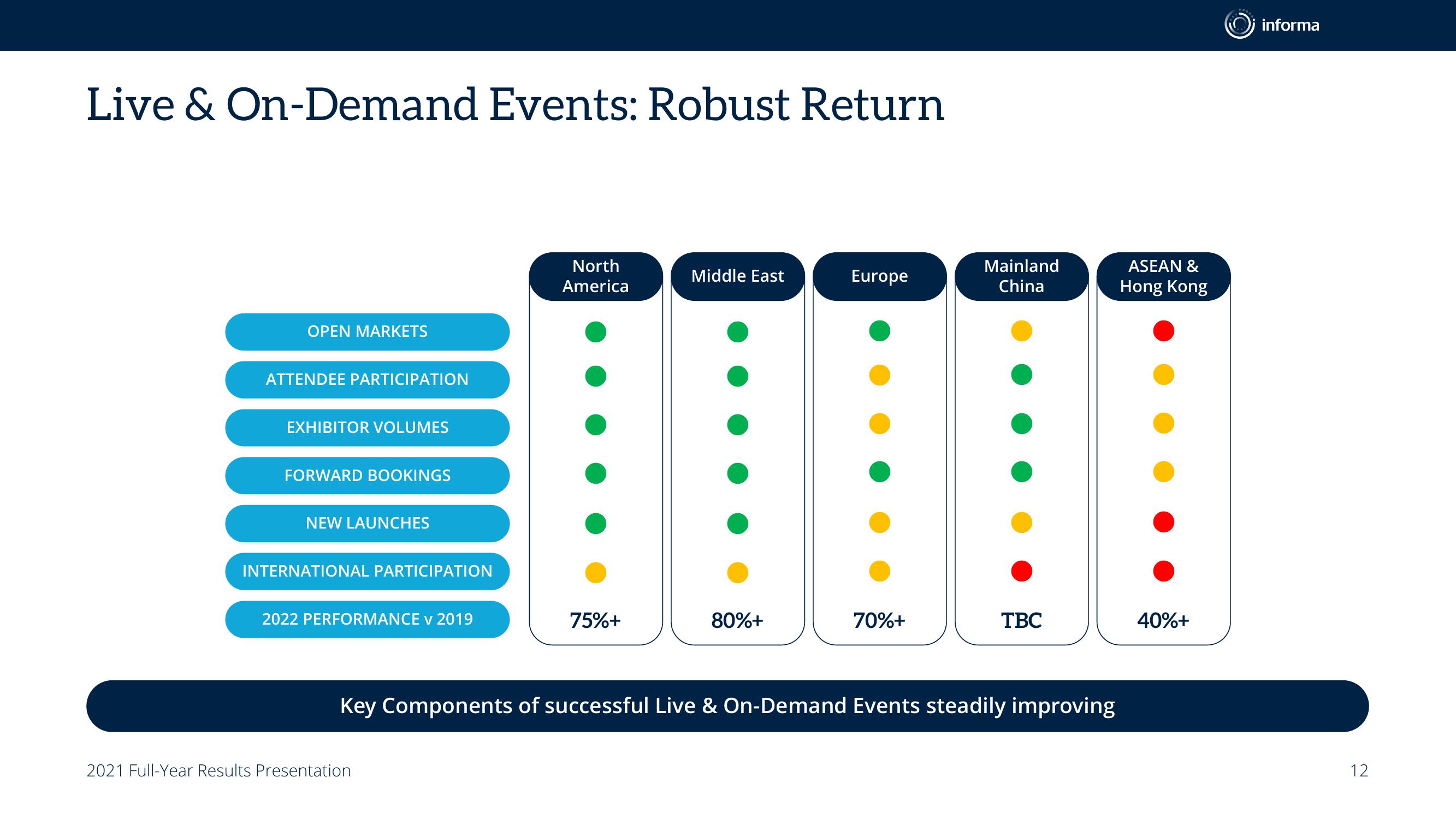Click the 75%+ North America value
Screen dimensions: 1456x819
tap(595, 621)
